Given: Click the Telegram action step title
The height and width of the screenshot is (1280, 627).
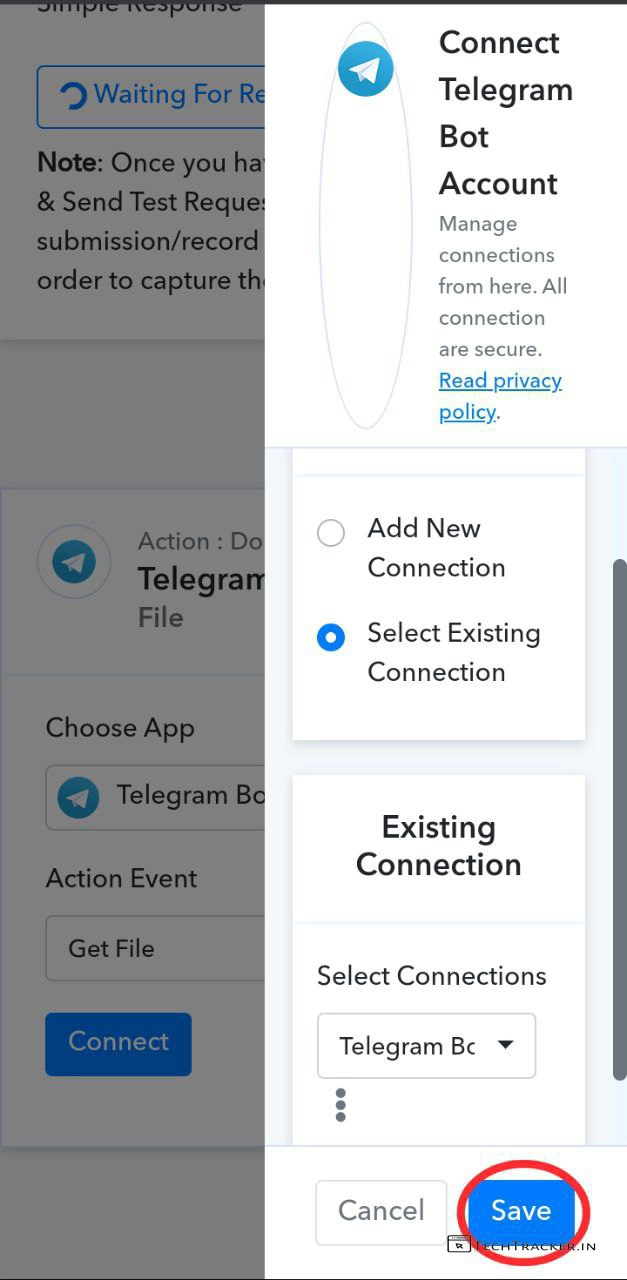Looking at the screenshot, I should click(201, 579).
